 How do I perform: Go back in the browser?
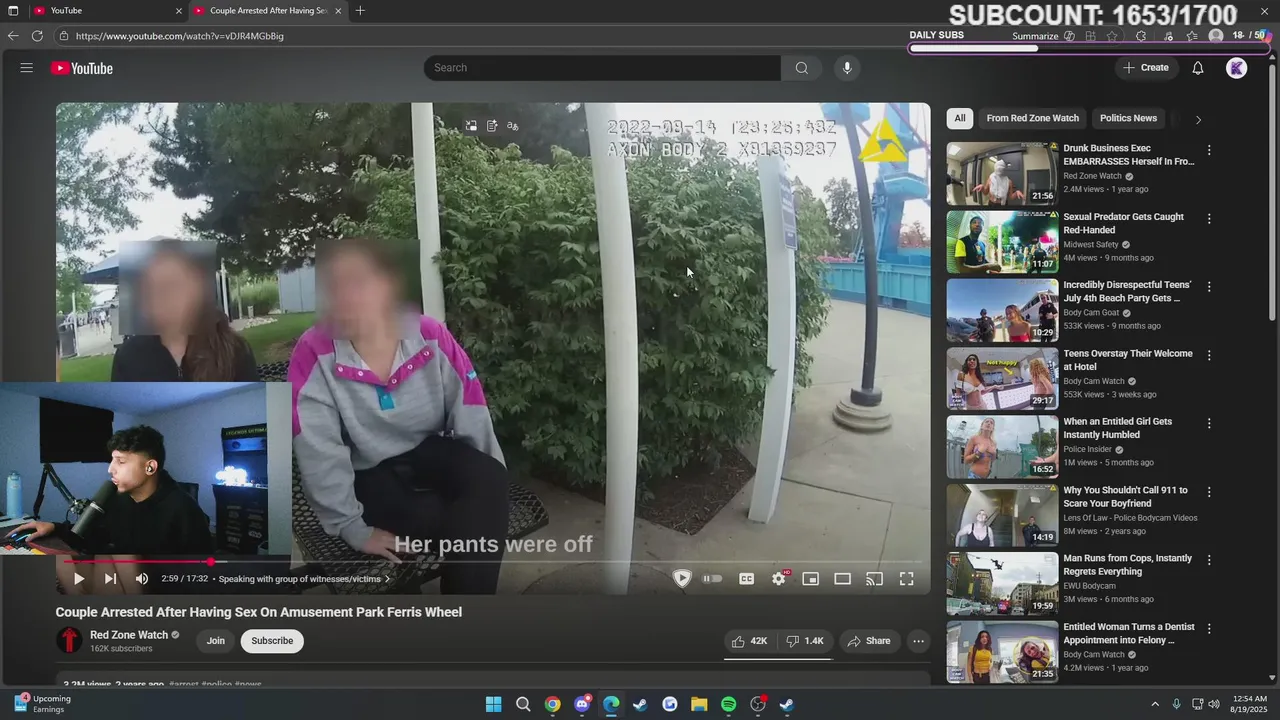tap(12, 36)
